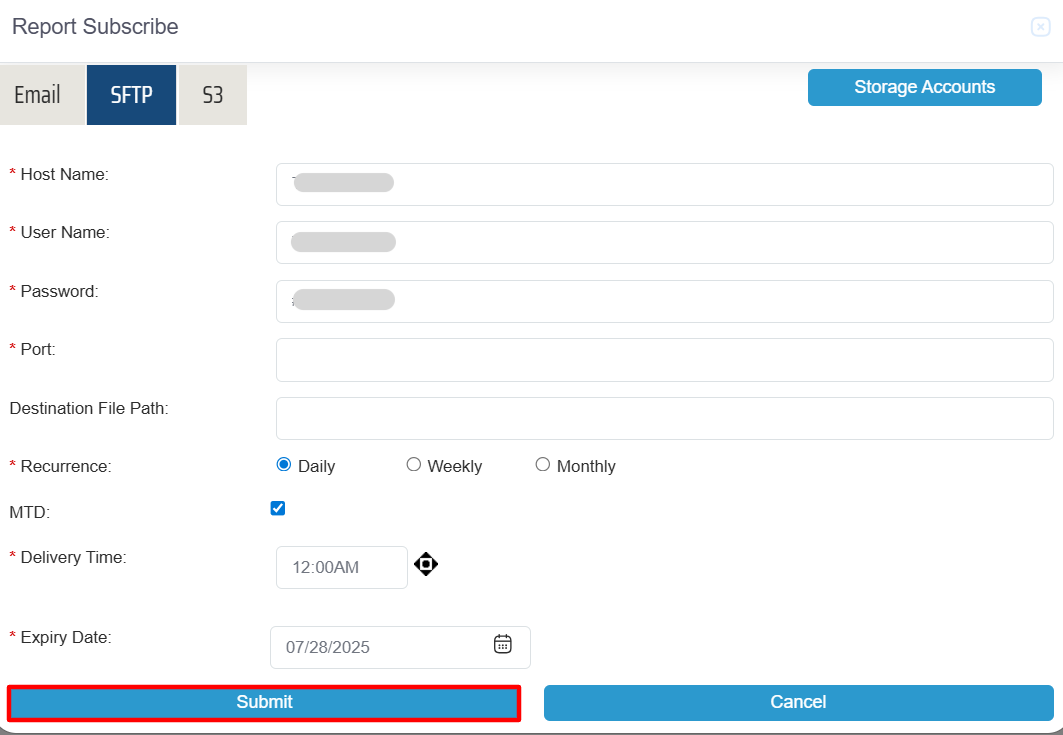
Task: Select the SFTP tab
Action: 131,95
